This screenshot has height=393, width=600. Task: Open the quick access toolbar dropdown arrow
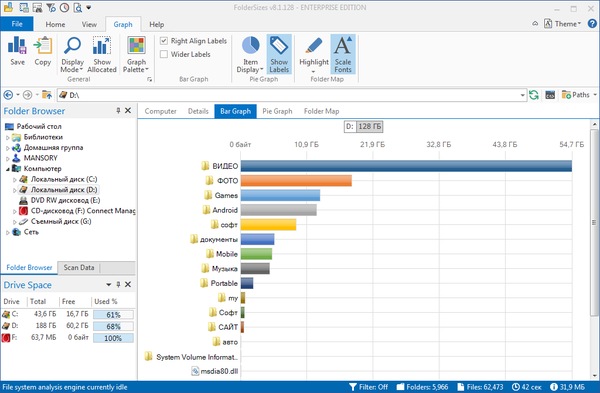click(89, 8)
